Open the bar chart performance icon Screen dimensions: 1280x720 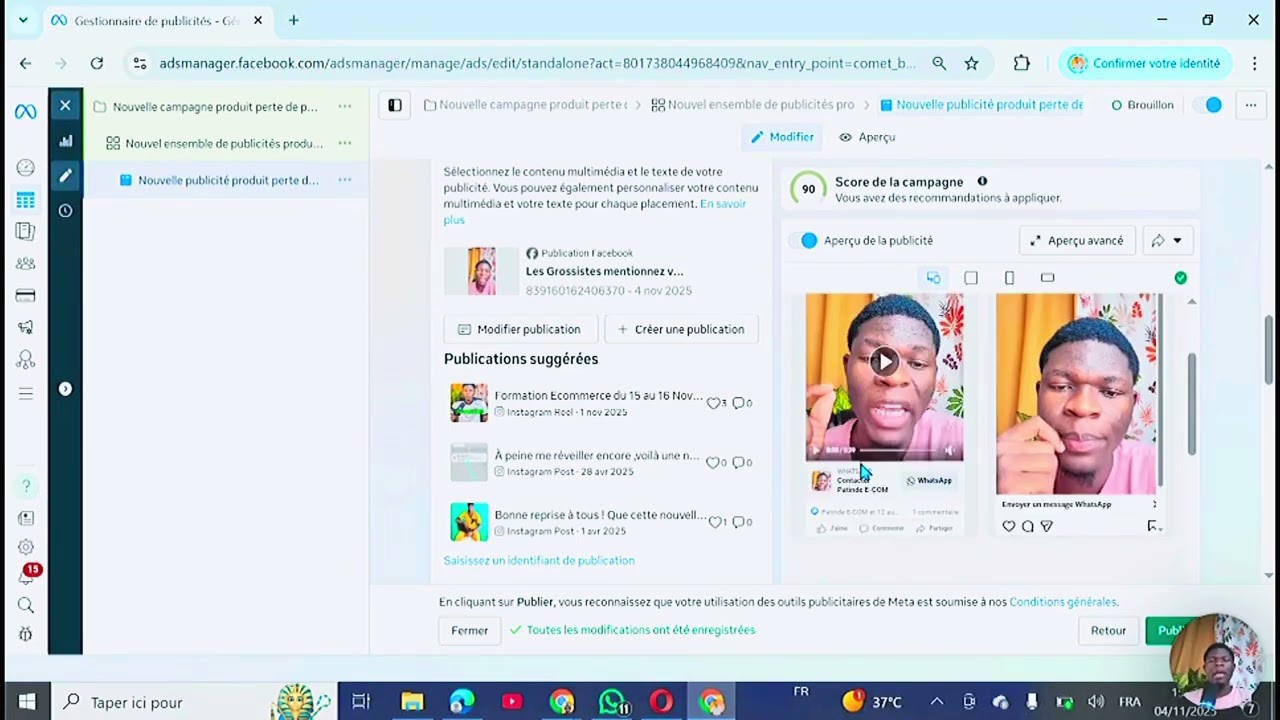coord(65,141)
